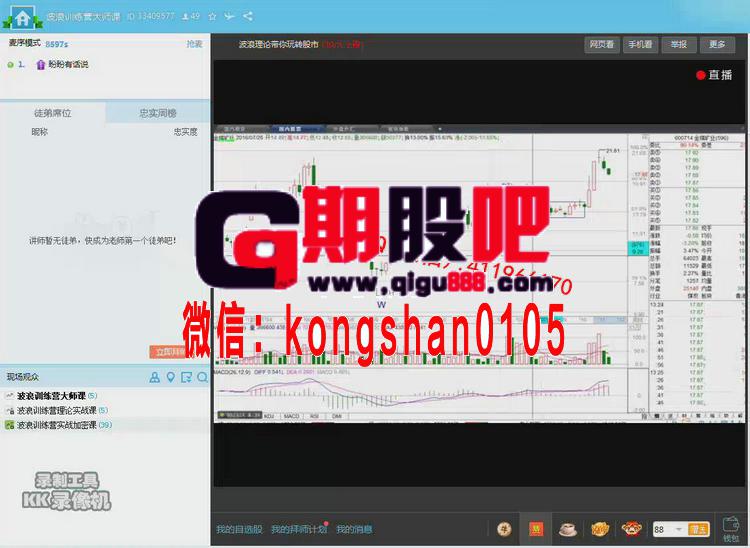The image size is (750, 548).
Task: Click the 手机看 button
Action: point(640,44)
